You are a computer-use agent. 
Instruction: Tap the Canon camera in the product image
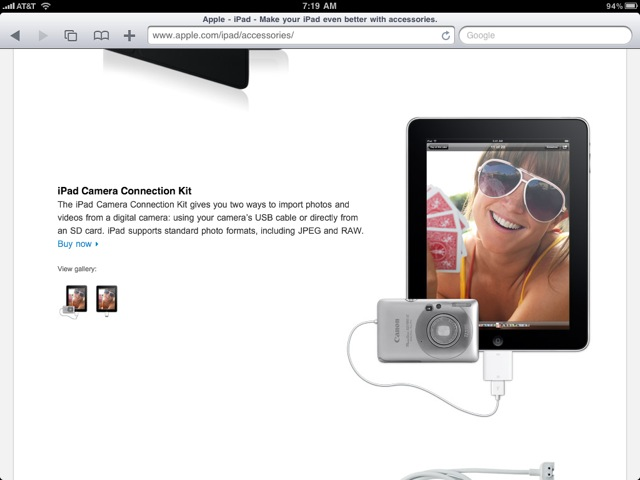[427, 331]
